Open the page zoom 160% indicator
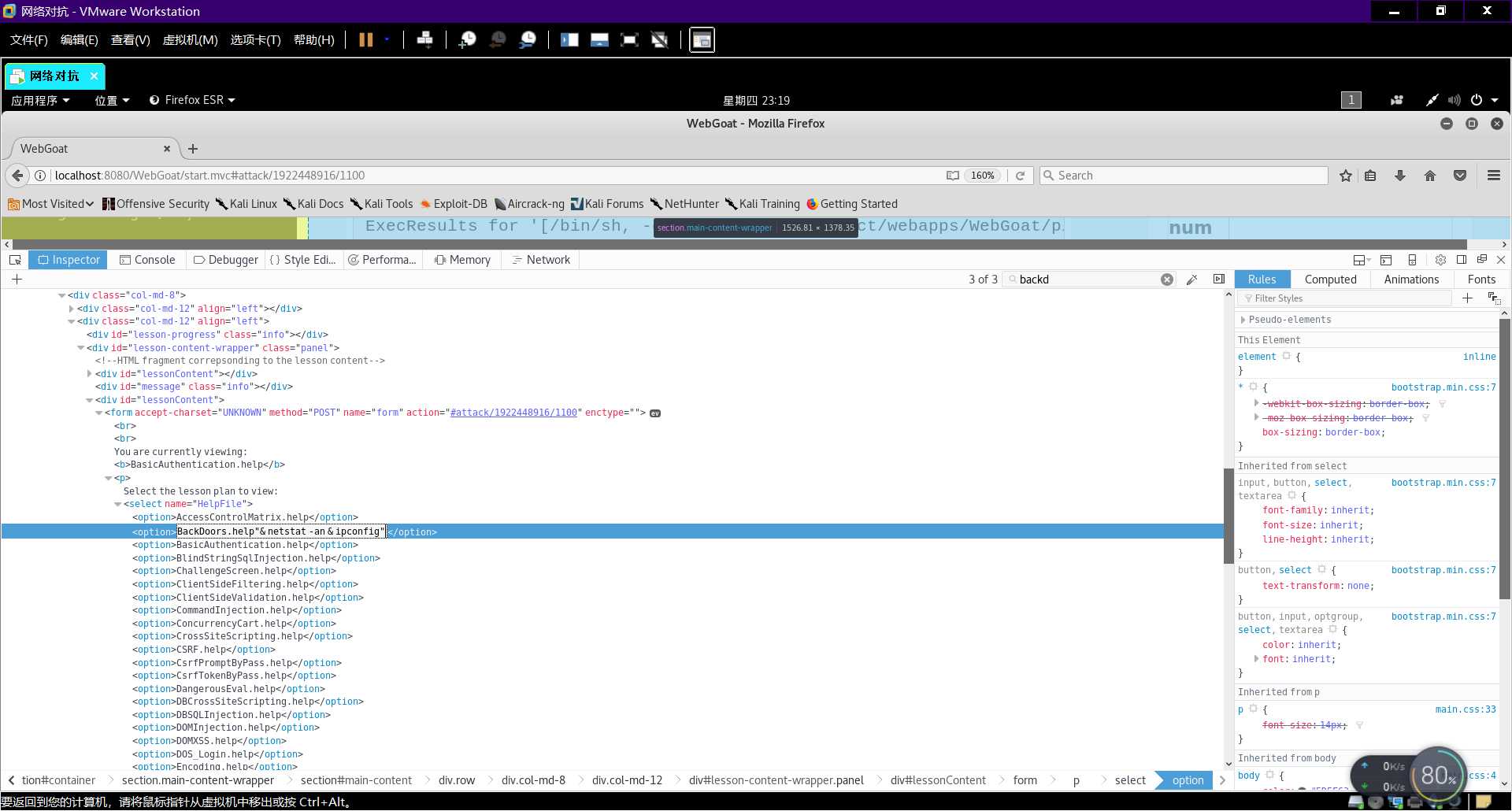The width and height of the screenshot is (1512, 811). (983, 176)
